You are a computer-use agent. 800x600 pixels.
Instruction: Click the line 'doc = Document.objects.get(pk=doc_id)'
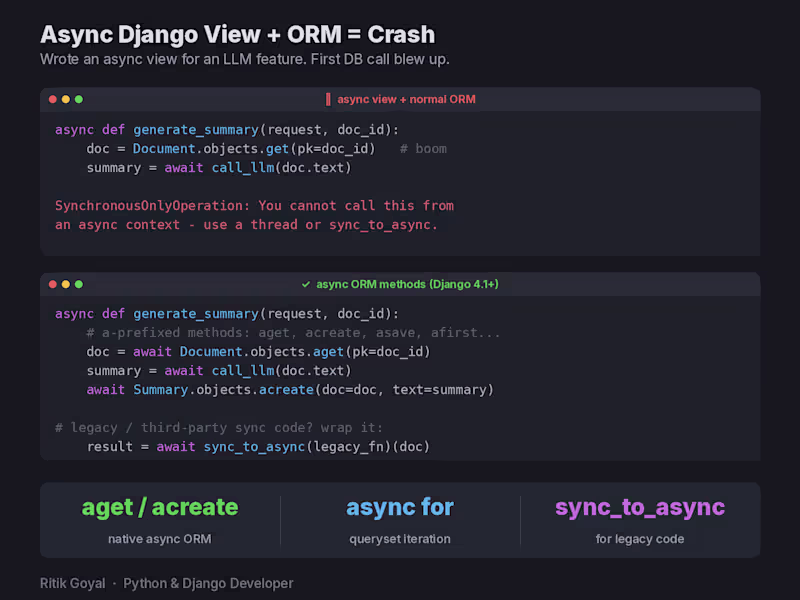[x=231, y=149]
